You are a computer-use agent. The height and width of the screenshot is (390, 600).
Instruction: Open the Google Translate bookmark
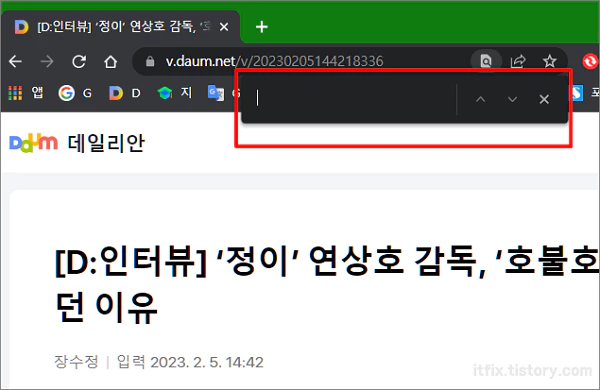click(x=216, y=93)
